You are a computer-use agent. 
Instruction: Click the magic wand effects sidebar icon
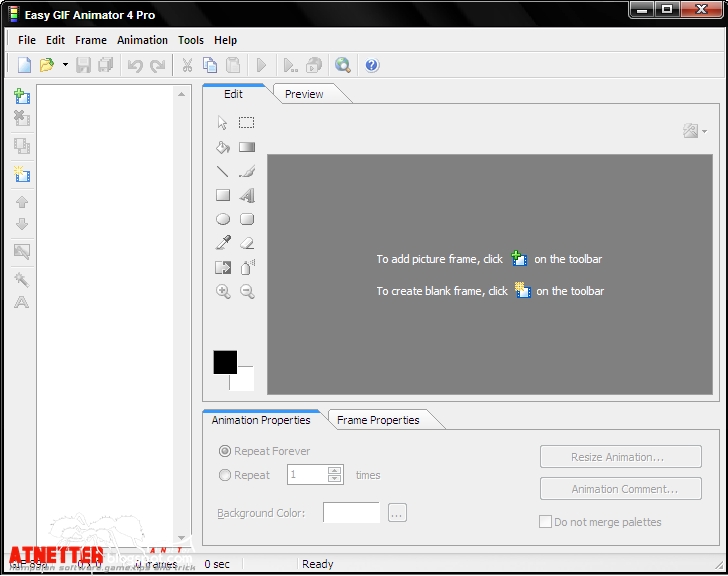(x=22, y=279)
